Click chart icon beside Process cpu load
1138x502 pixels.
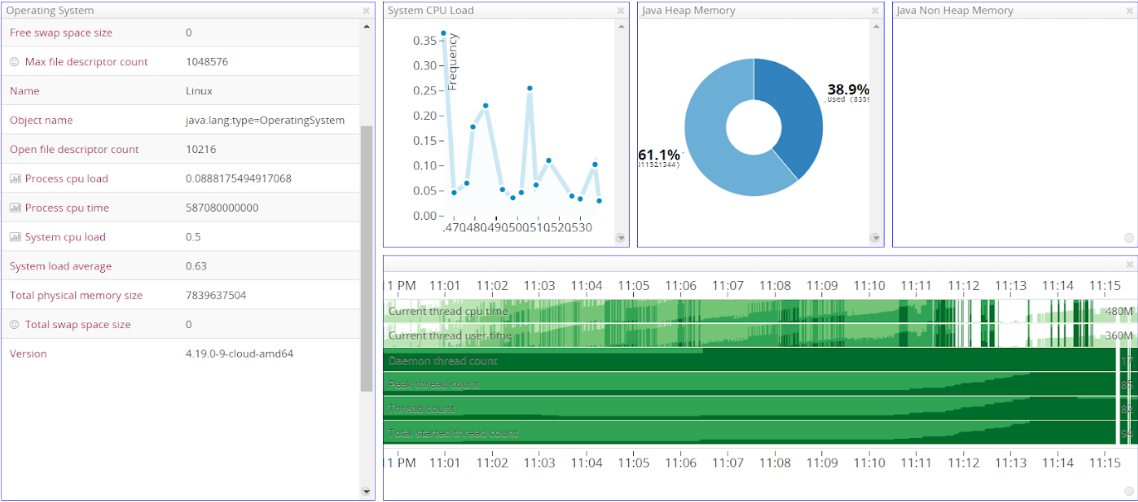(15, 179)
